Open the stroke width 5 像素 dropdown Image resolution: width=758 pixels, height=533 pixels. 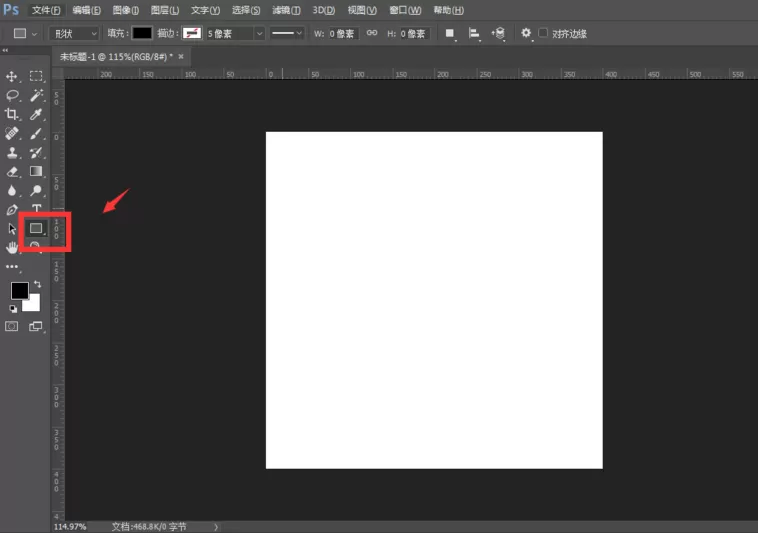pyautogui.click(x=259, y=33)
